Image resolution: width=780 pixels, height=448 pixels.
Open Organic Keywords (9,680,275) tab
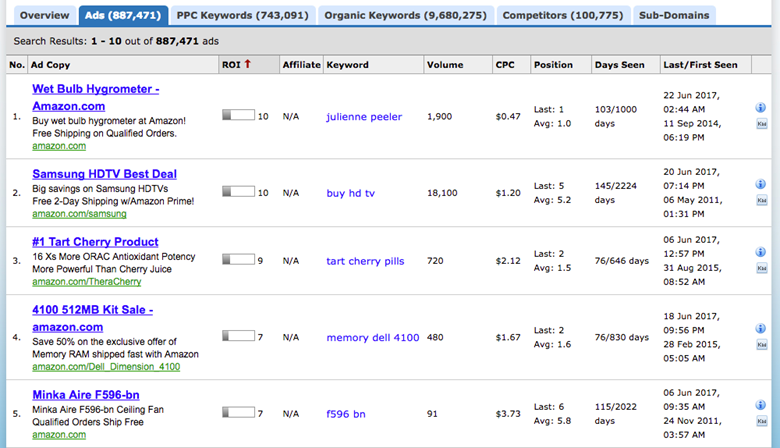pos(405,15)
